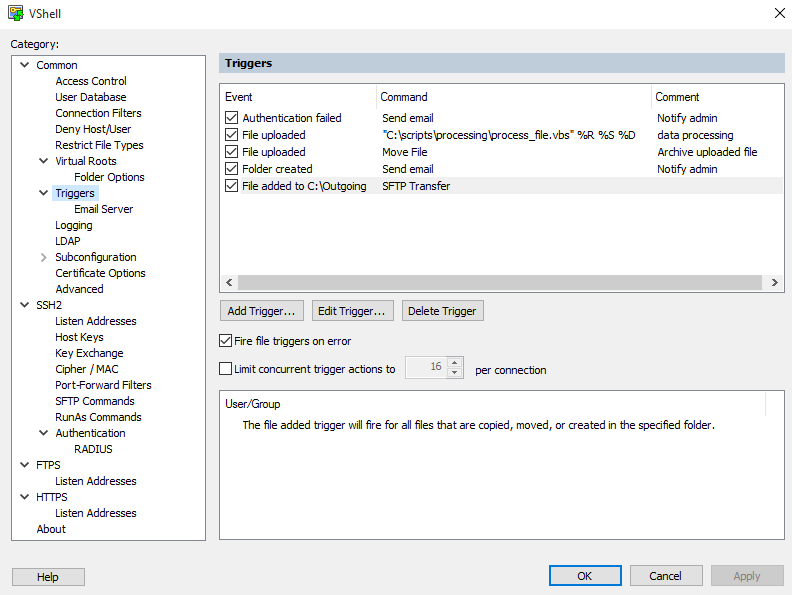Select LDAP category

(x=68, y=241)
